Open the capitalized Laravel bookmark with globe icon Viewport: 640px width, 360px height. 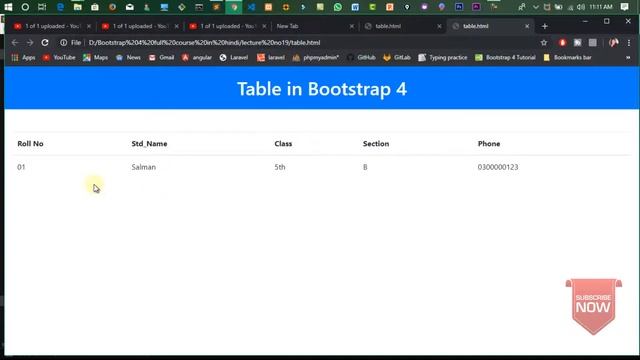tap(233, 58)
